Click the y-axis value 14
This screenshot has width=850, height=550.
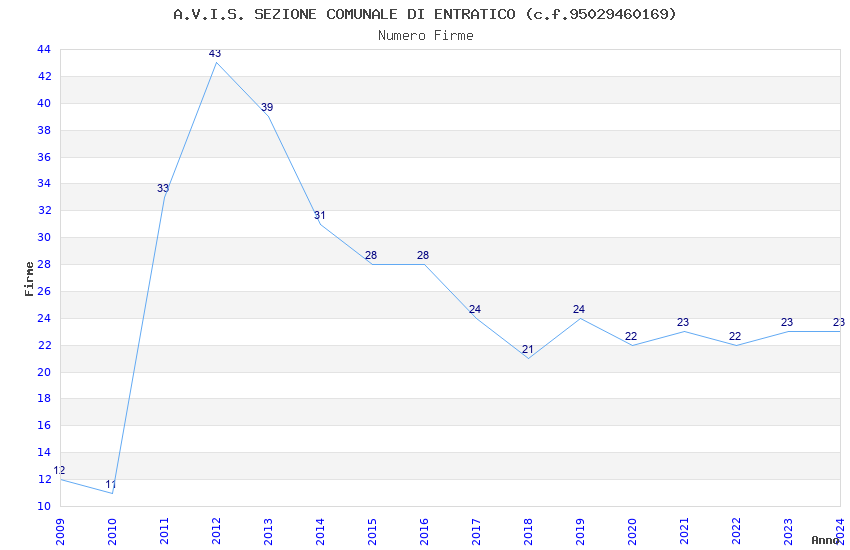[x=44, y=452]
